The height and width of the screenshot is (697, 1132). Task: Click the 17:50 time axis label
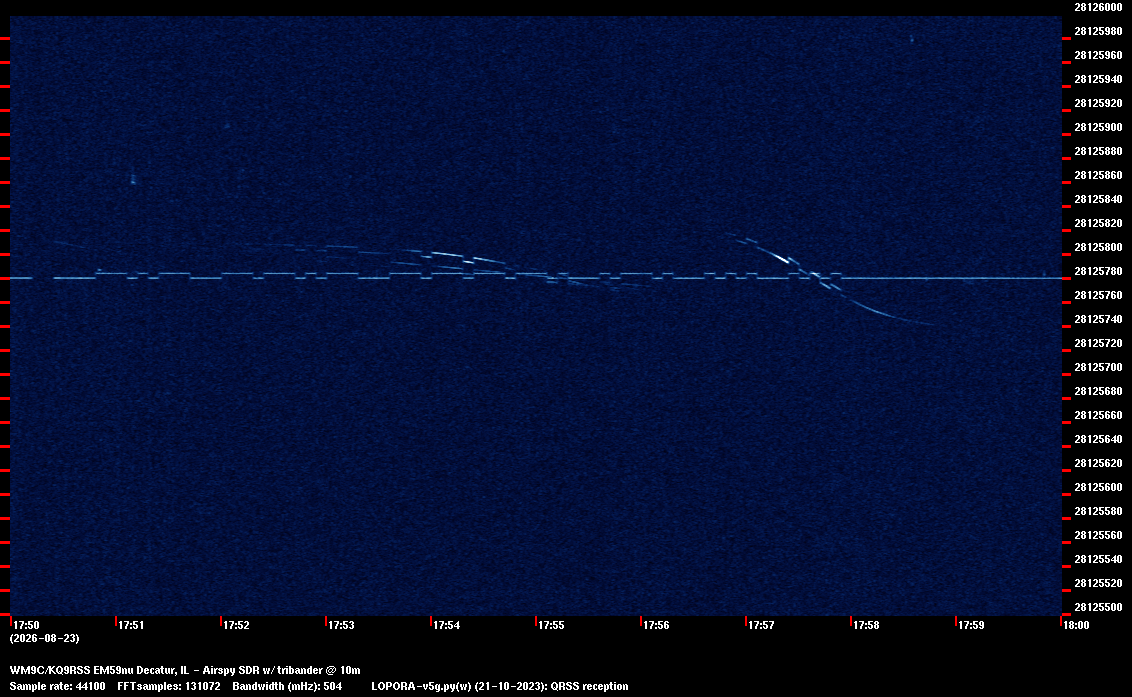click(x=26, y=625)
